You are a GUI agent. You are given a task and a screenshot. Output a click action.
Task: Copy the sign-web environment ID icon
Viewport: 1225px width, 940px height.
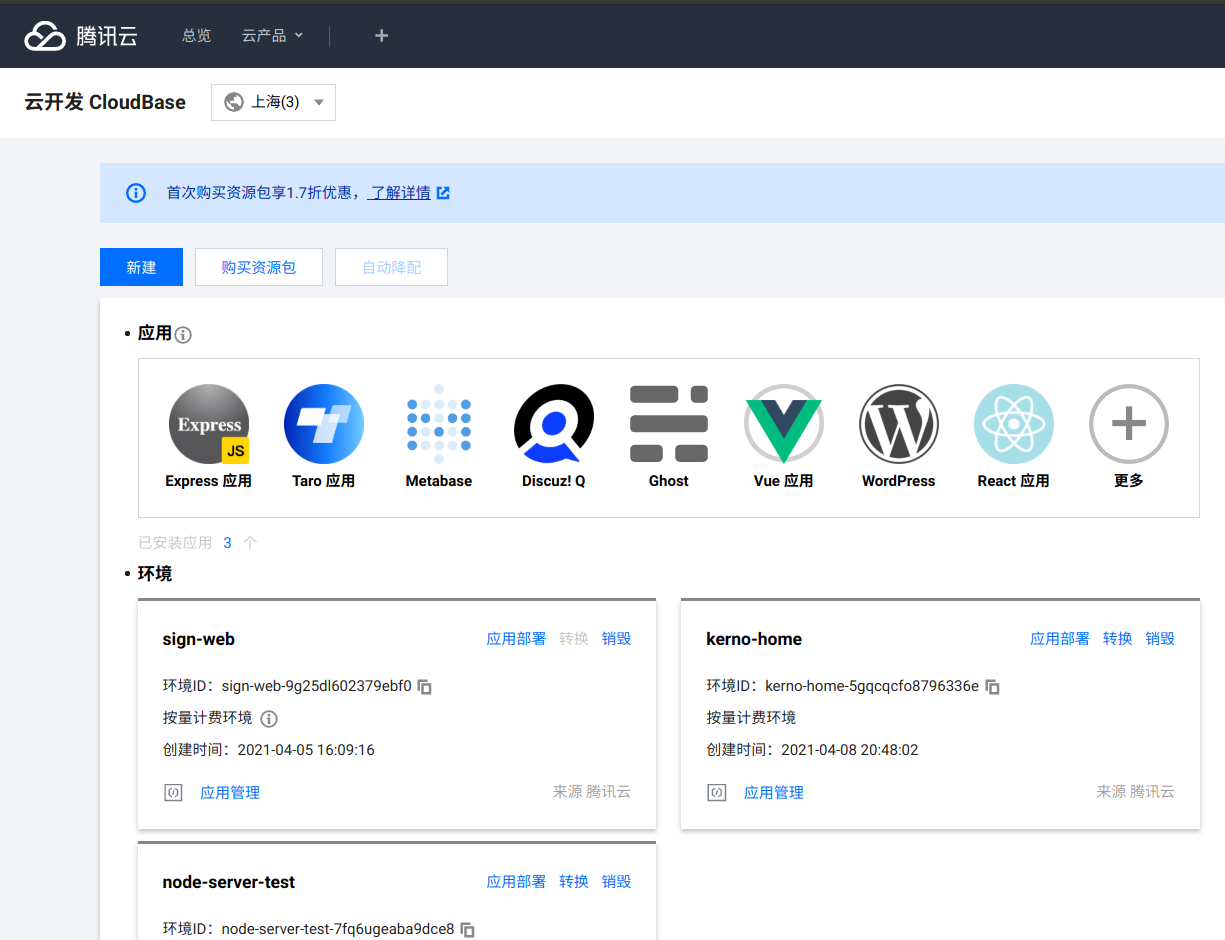point(425,687)
